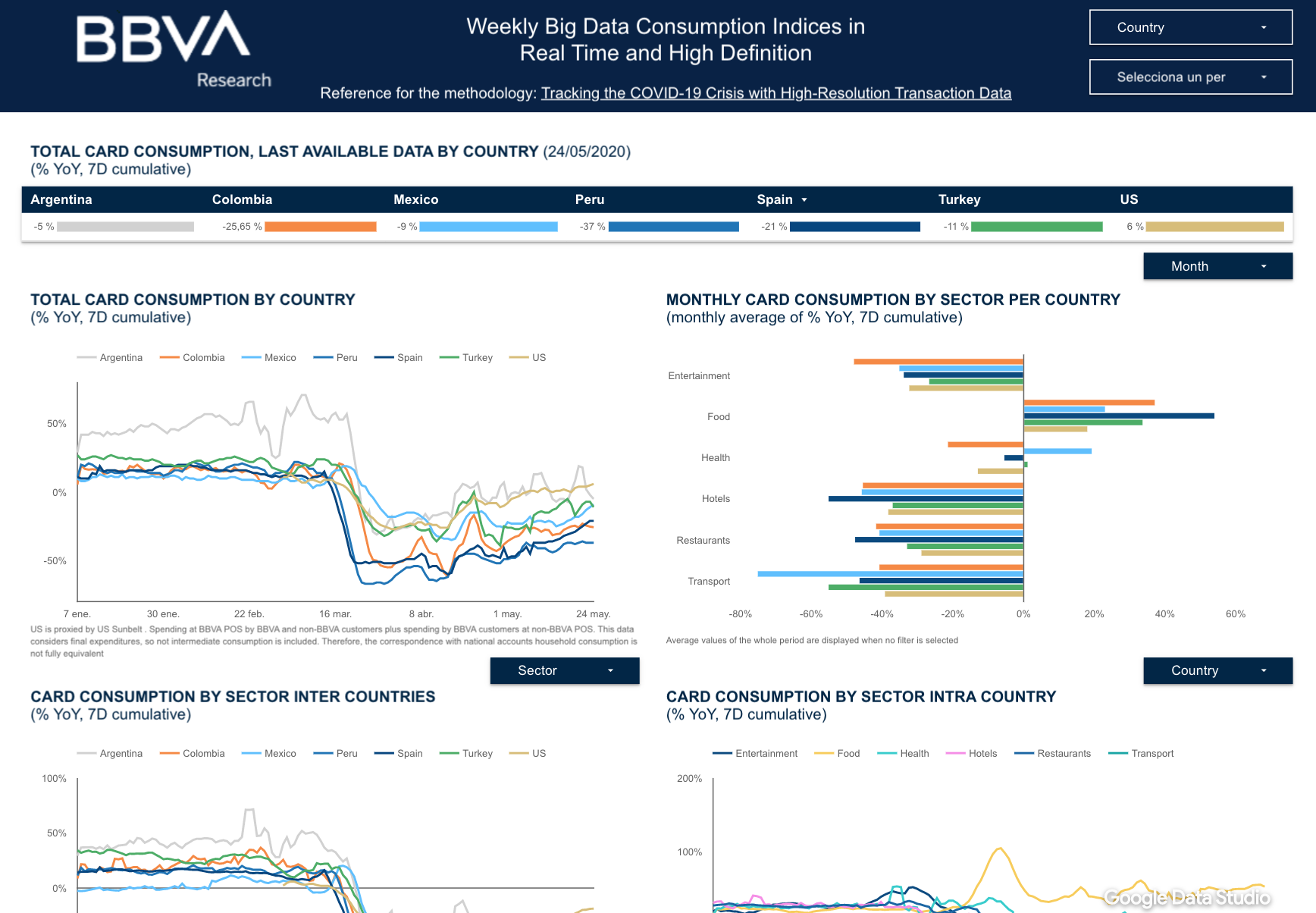The width and height of the screenshot is (1316, 913).
Task: Click Argentina in sector inter countries legend
Action: click(x=110, y=753)
